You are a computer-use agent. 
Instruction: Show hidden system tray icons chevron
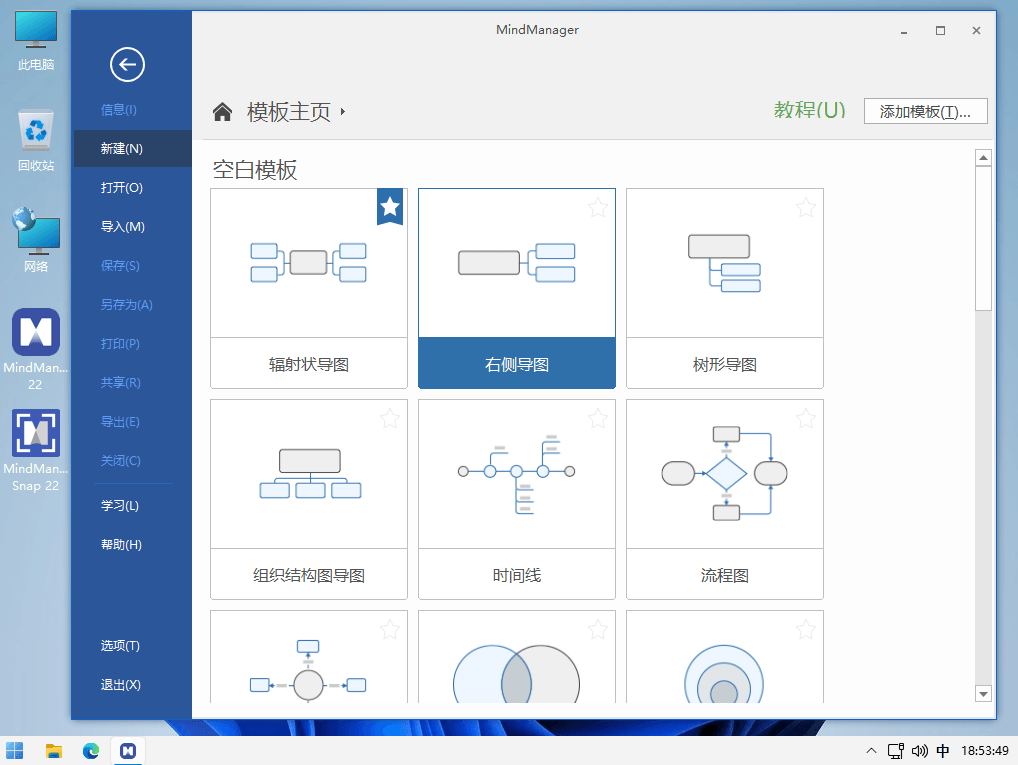point(871,751)
